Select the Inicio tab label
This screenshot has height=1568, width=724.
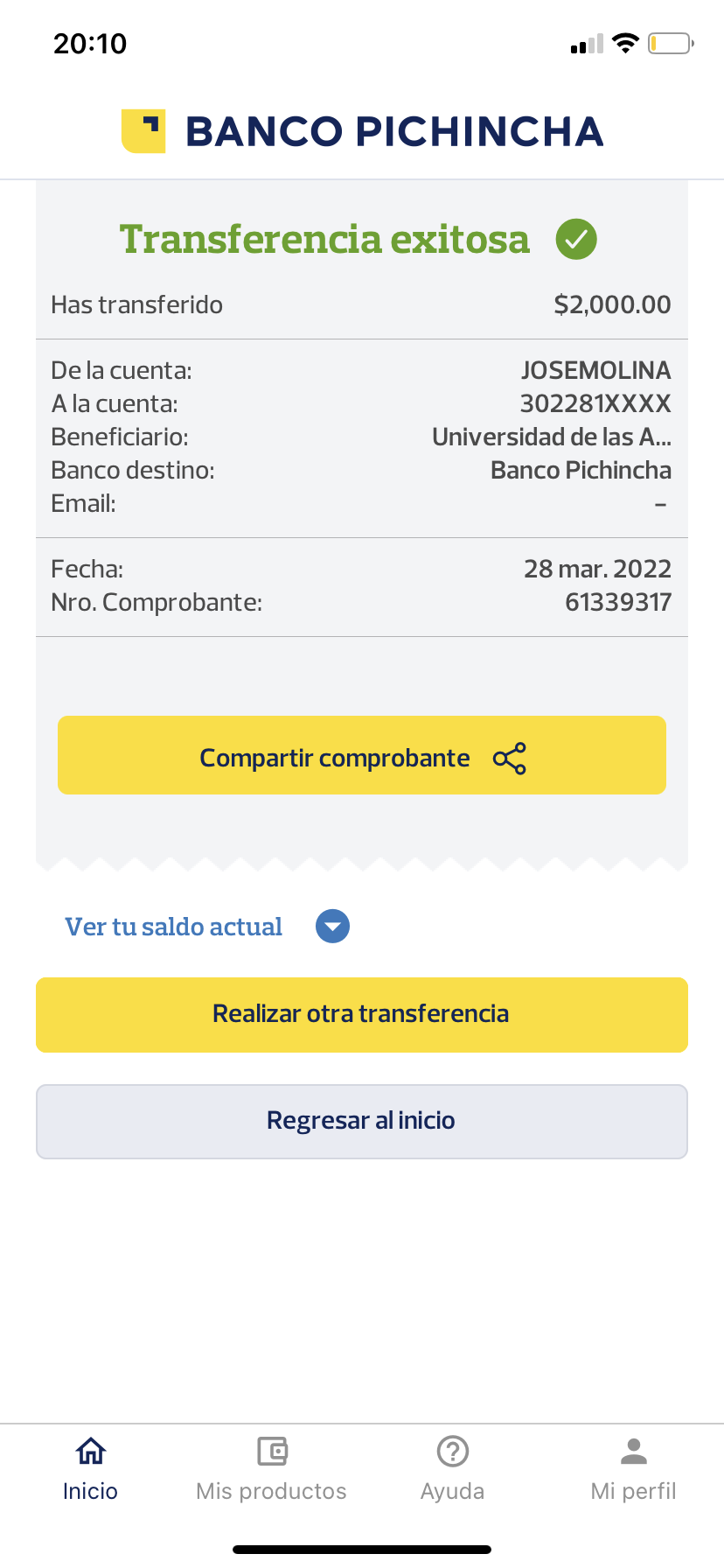pyautogui.click(x=90, y=1491)
